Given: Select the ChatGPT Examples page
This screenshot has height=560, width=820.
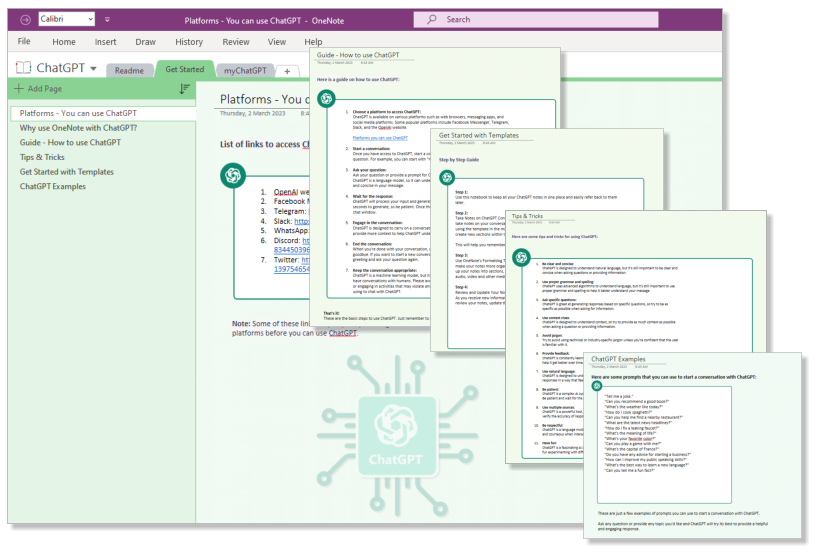Looking at the screenshot, I should point(53,186).
